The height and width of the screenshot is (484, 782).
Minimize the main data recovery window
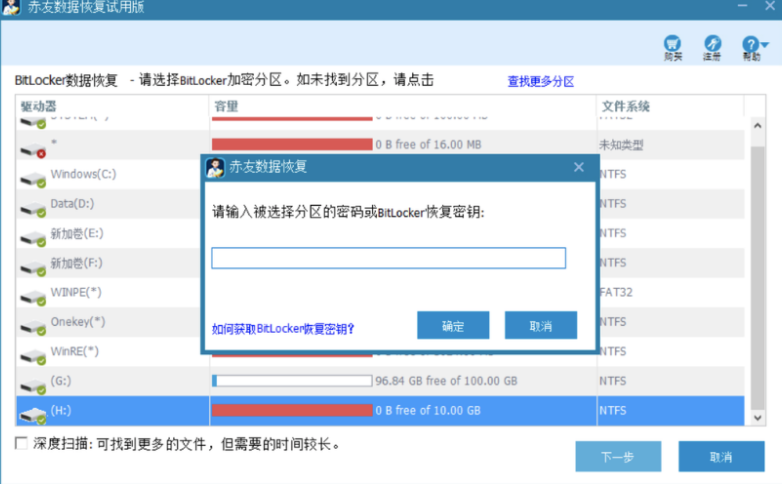pyautogui.click(x=742, y=6)
